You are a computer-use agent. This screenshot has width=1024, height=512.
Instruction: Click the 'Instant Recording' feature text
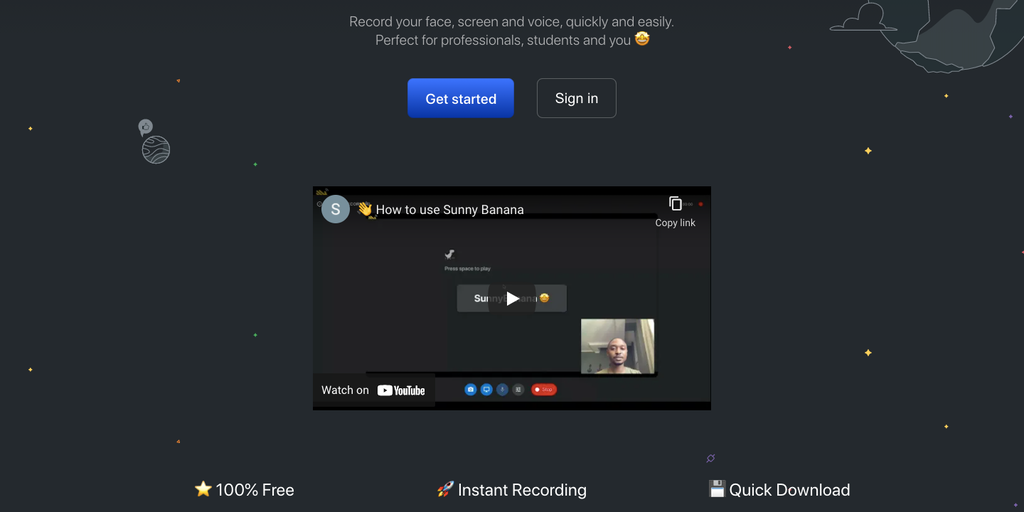tap(522, 490)
